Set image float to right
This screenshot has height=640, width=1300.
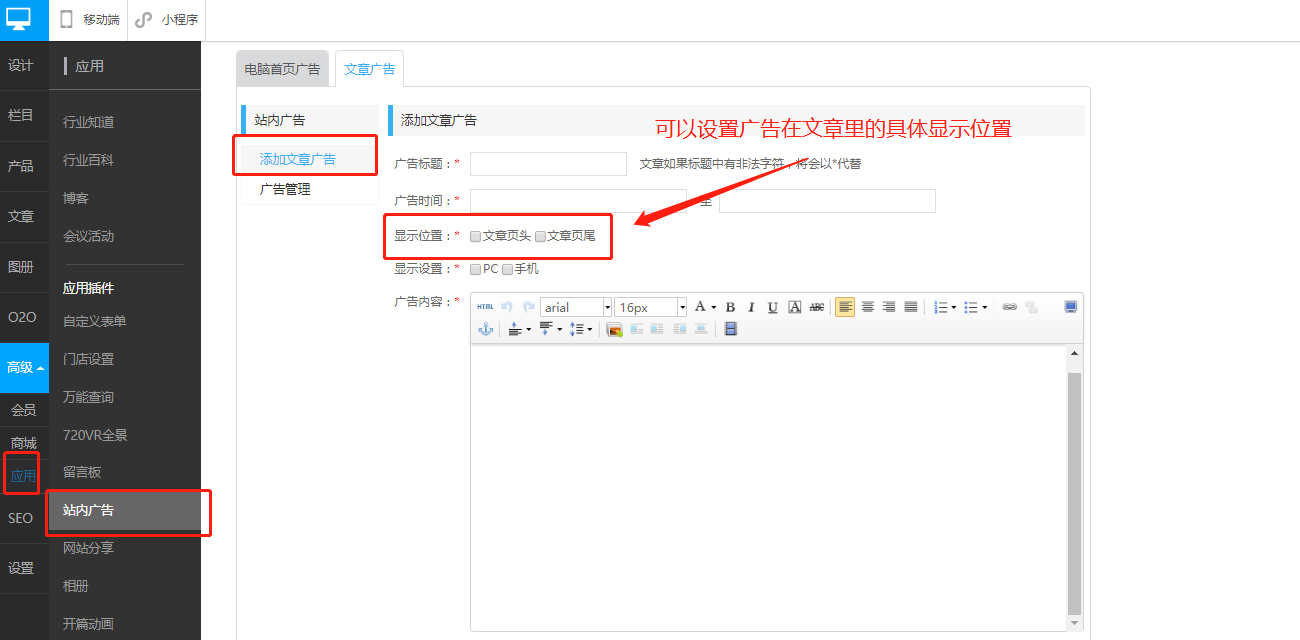coord(680,329)
